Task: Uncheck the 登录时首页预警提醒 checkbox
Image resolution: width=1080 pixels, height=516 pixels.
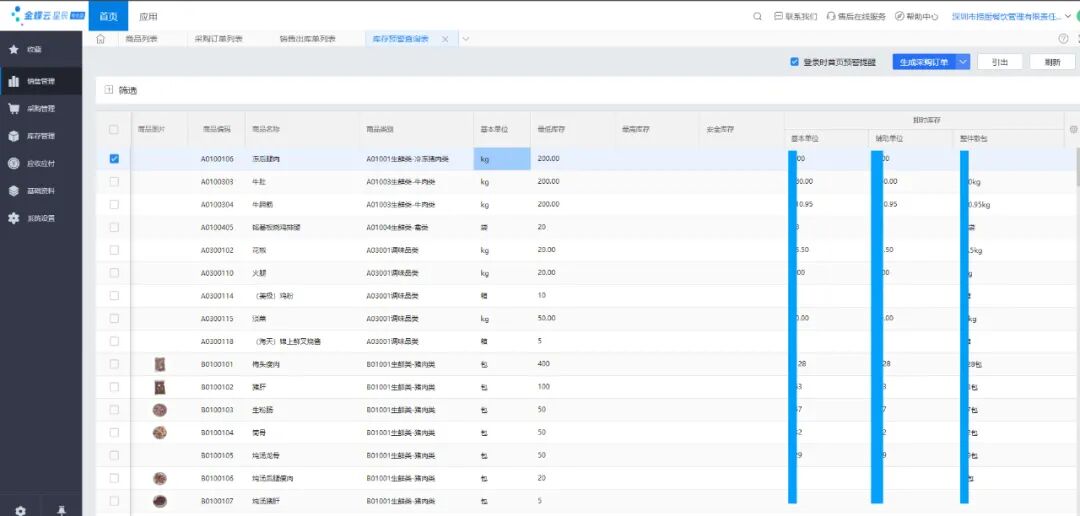Action: coord(794,62)
